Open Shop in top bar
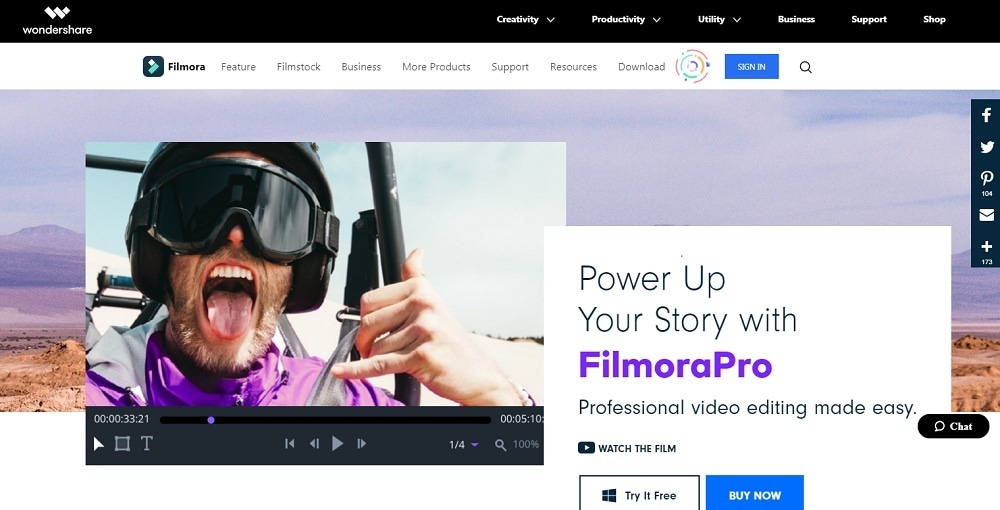The height and width of the screenshot is (510, 1000). pyautogui.click(x=934, y=19)
